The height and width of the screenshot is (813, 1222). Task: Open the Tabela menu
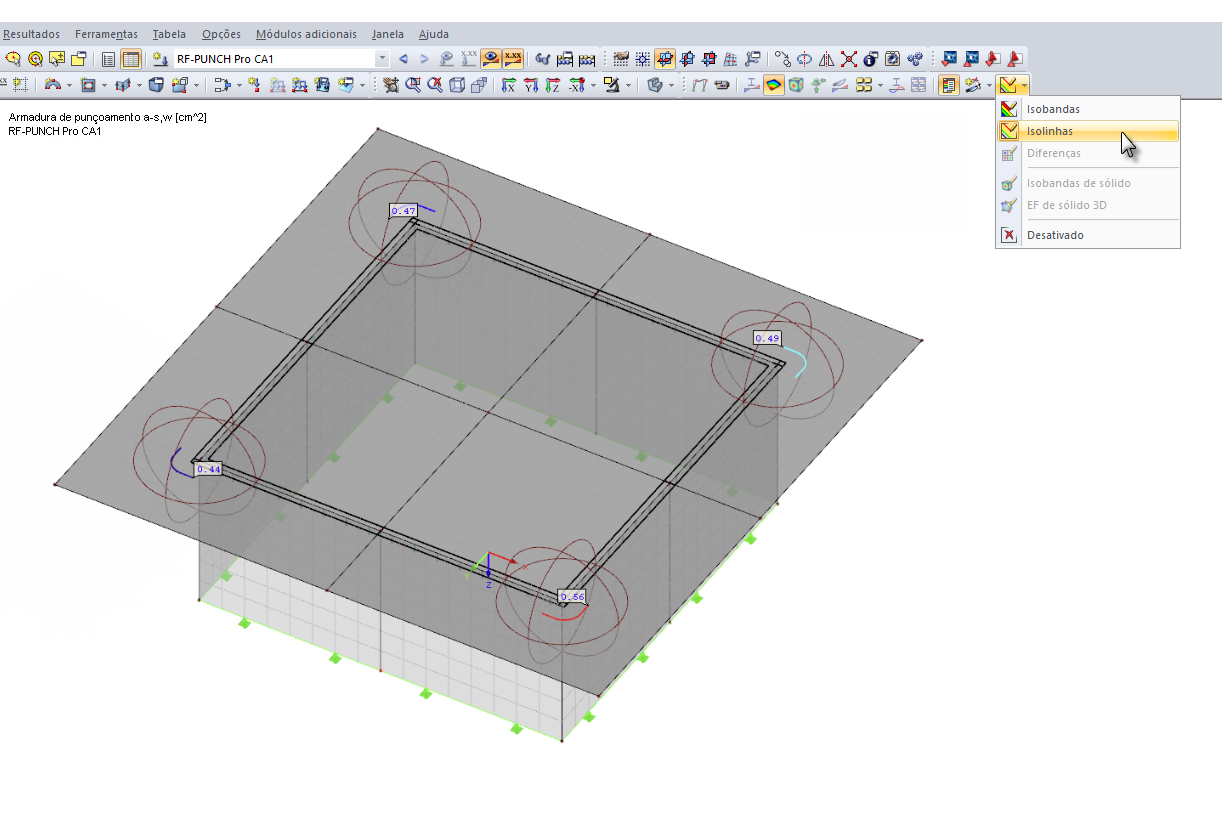pos(169,34)
